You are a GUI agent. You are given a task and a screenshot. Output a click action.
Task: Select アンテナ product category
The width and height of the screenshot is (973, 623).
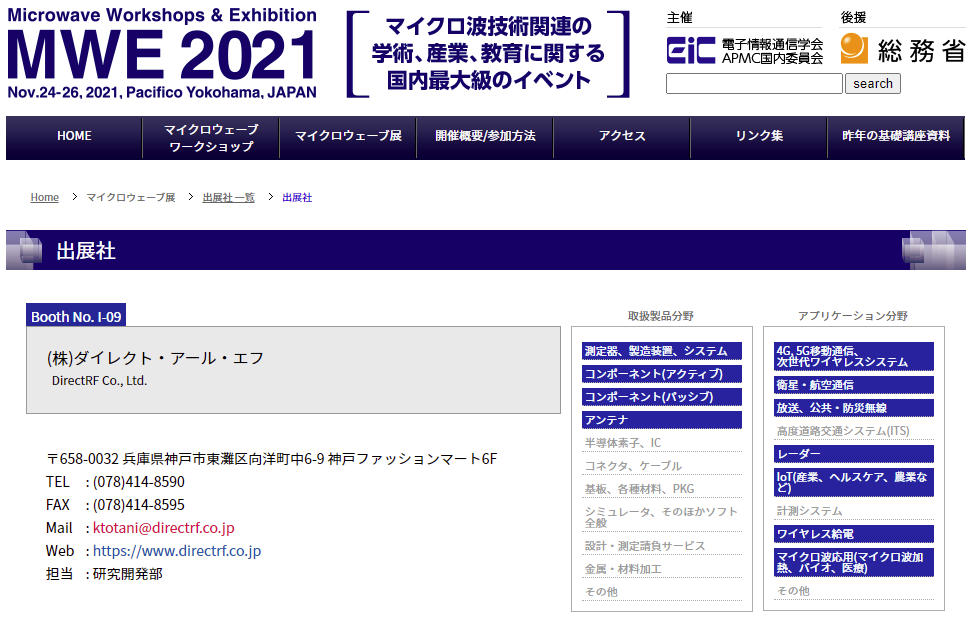coord(662,420)
